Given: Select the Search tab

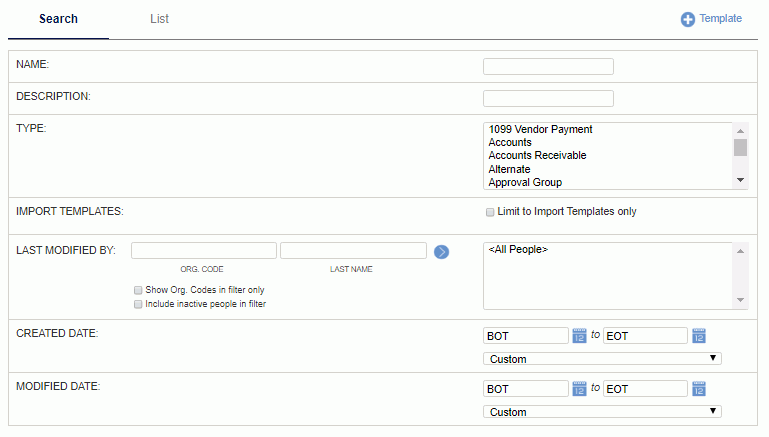Looking at the screenshot, I should (58, 19).
